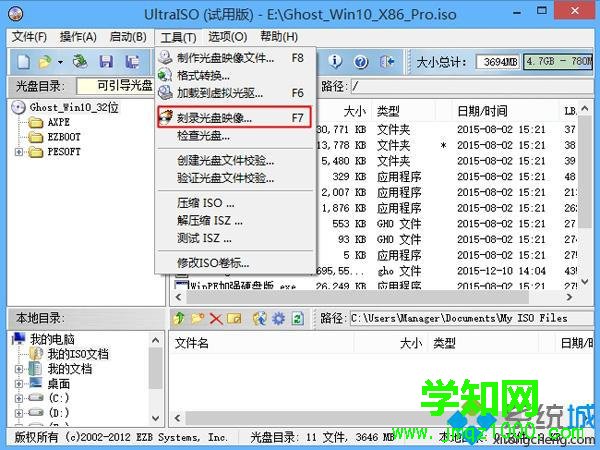Expand the 我的文档 tree node

18,369
